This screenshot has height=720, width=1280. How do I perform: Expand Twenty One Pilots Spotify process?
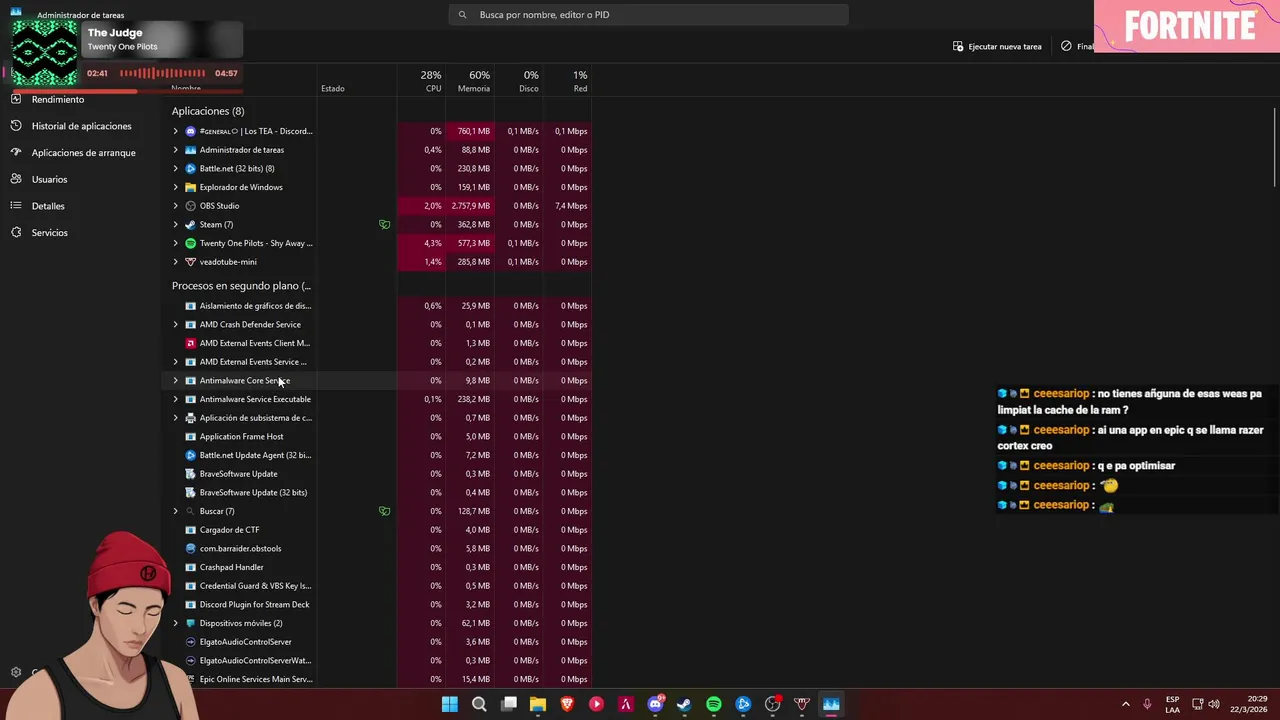click(x=175, y=243)
